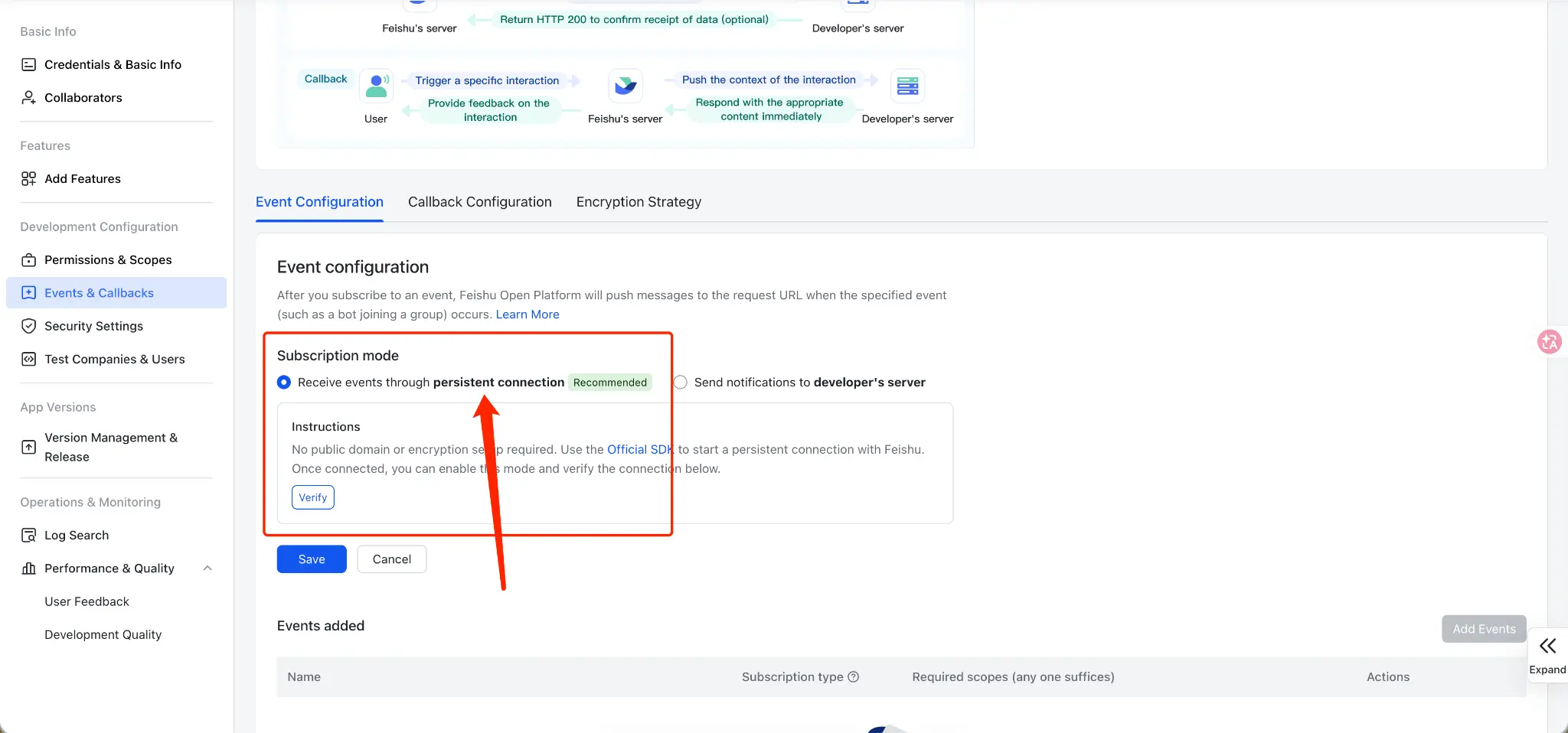Switch to Event Configuration tab
The image size is (1568, 733).
click(319, 202)
